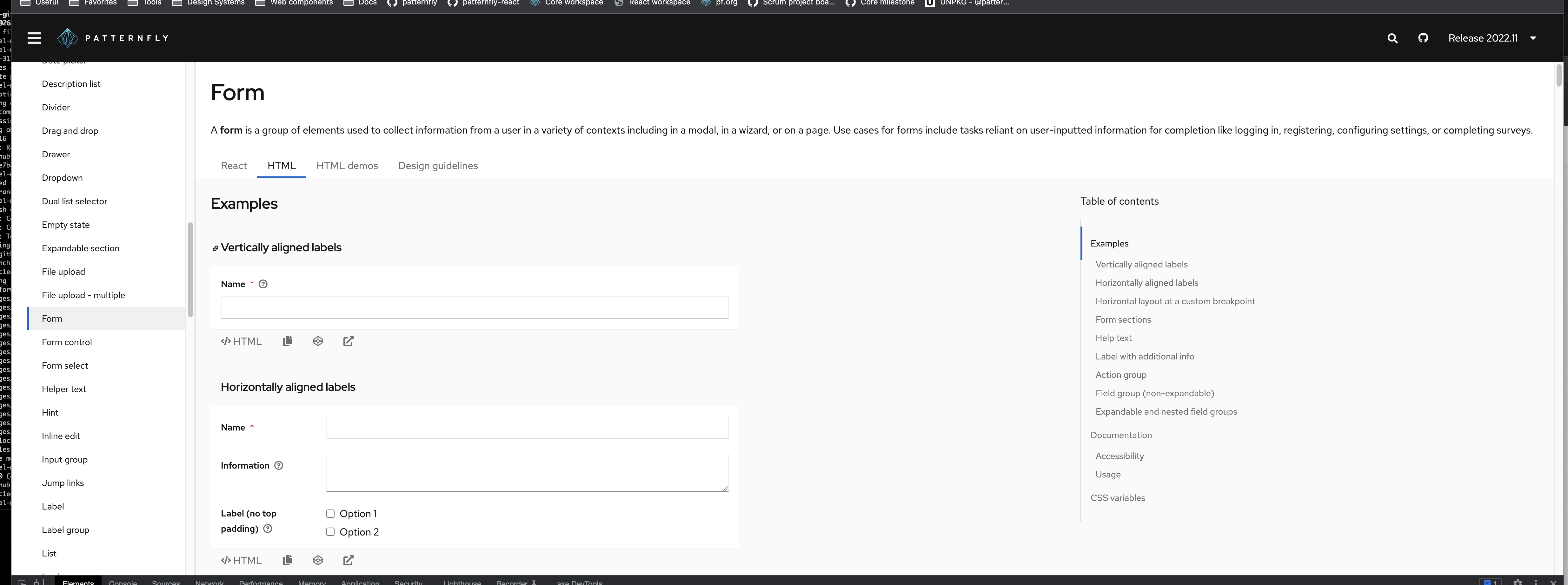Click the sidebar navigation scrollbar
The width and height of the screenshot is (1568, 585).
(190, 269)
